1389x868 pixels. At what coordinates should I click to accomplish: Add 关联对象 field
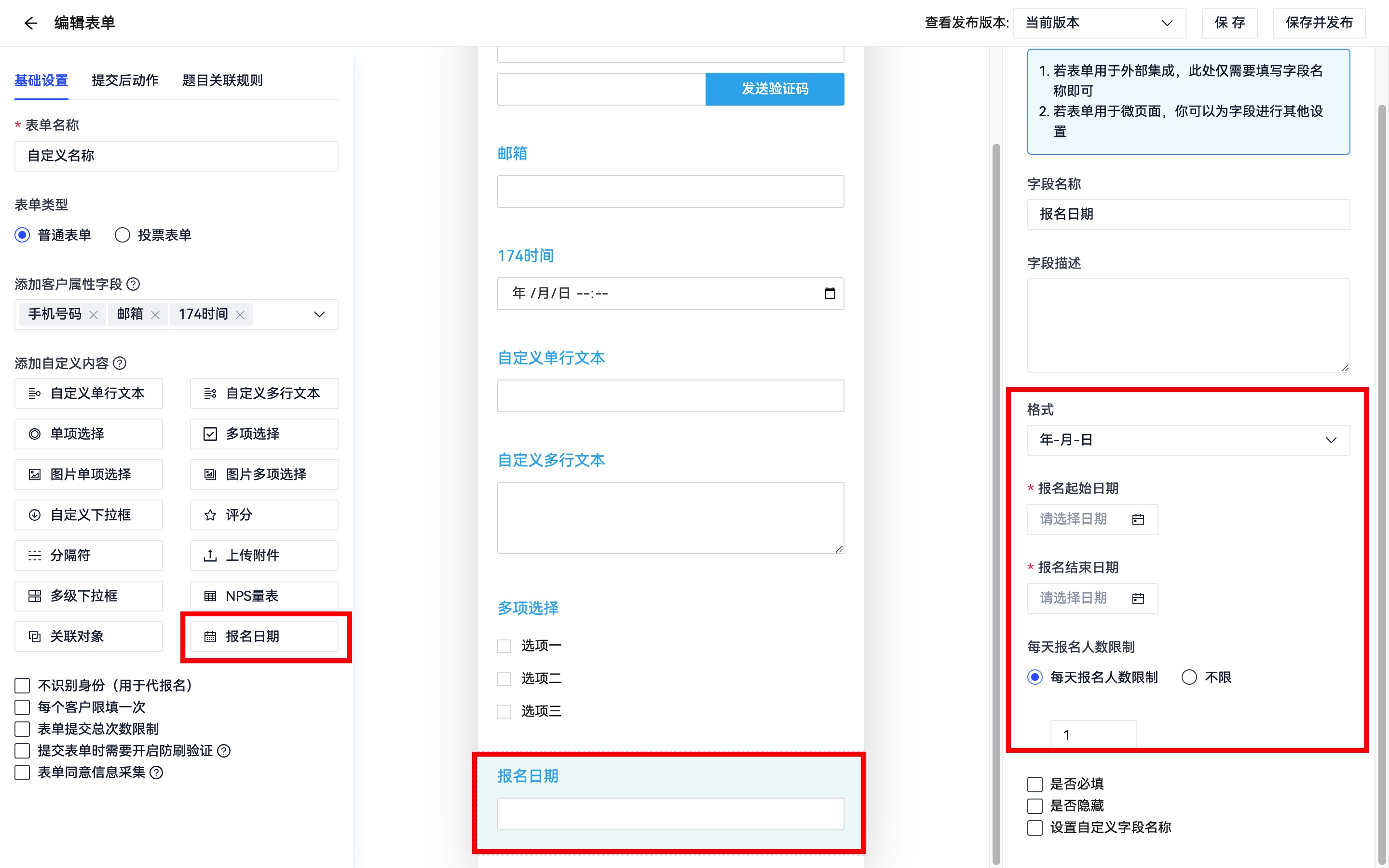[x=88, y=637]
